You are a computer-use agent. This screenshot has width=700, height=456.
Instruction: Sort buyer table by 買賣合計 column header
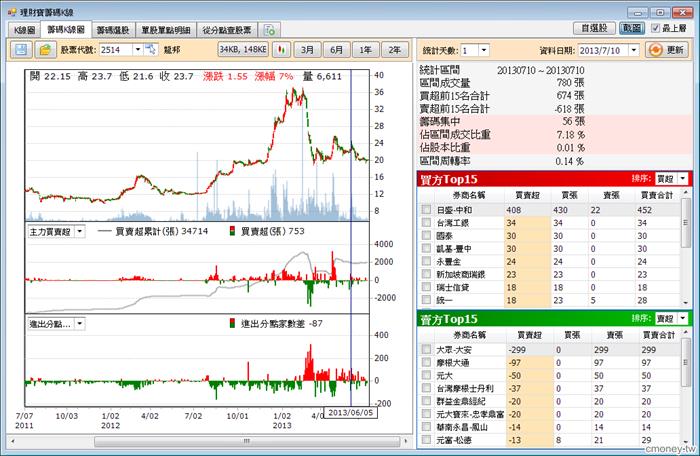(656, 195)
